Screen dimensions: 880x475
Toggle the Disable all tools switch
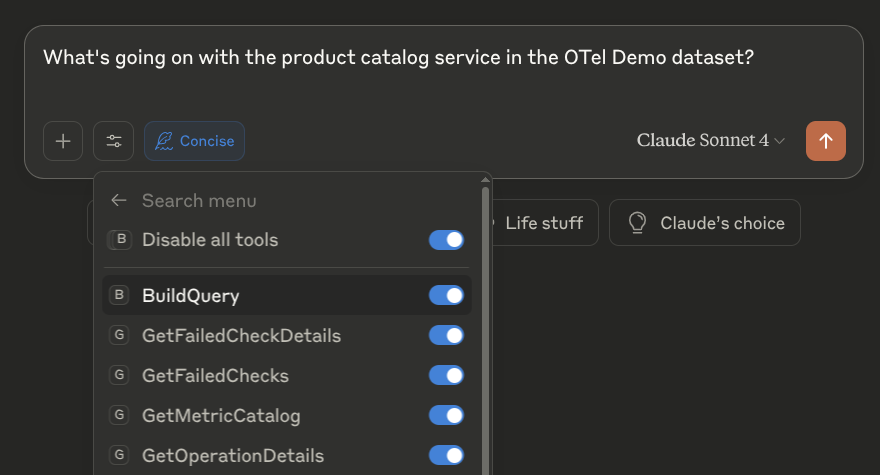pos(446,240)
